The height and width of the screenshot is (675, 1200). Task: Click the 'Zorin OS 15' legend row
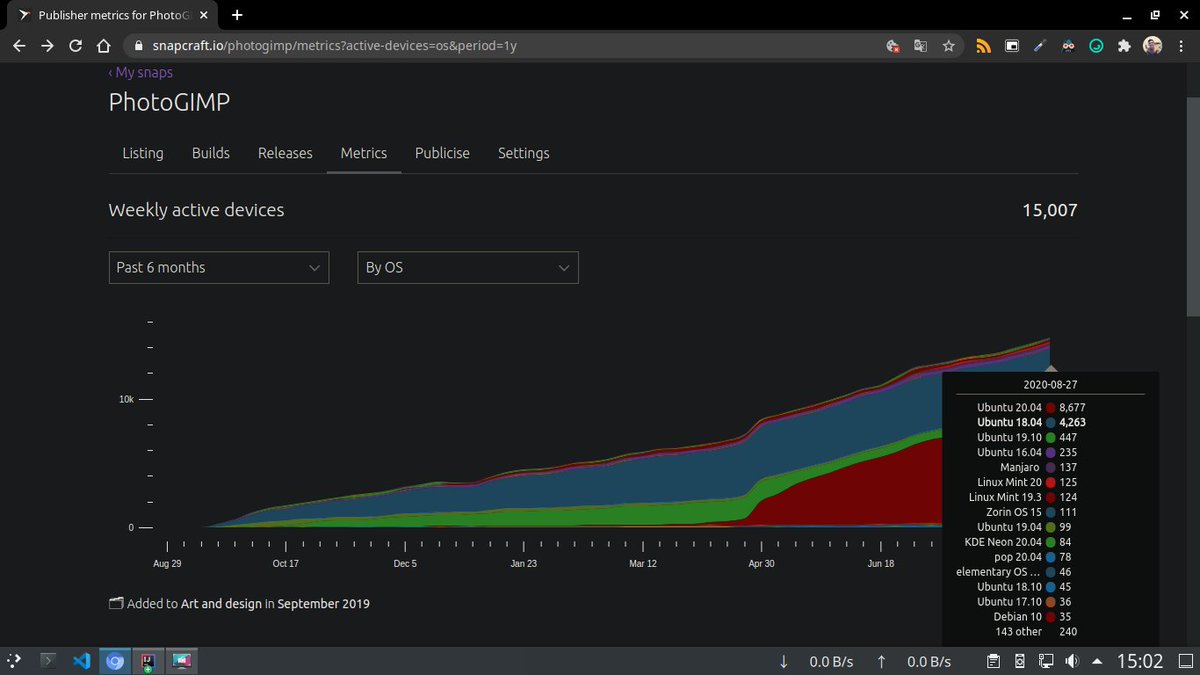[1031, 512]
